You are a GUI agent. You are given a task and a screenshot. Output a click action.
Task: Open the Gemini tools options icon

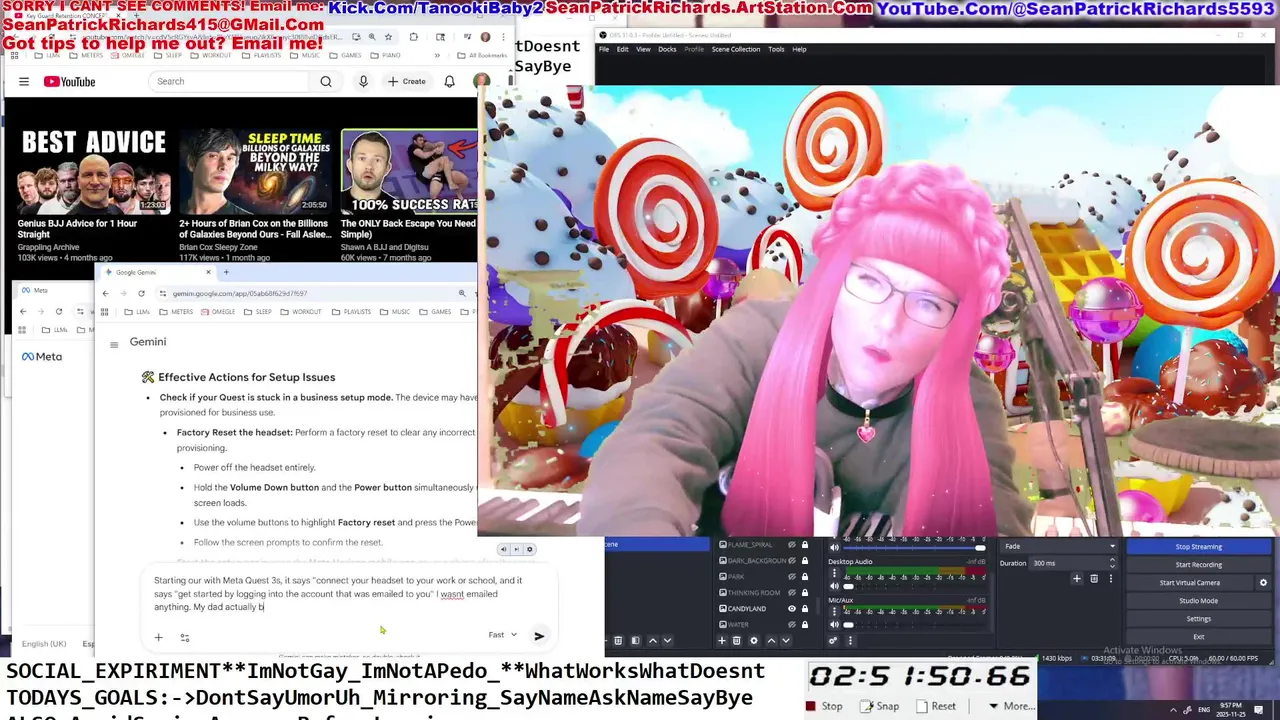click(185, 637)
